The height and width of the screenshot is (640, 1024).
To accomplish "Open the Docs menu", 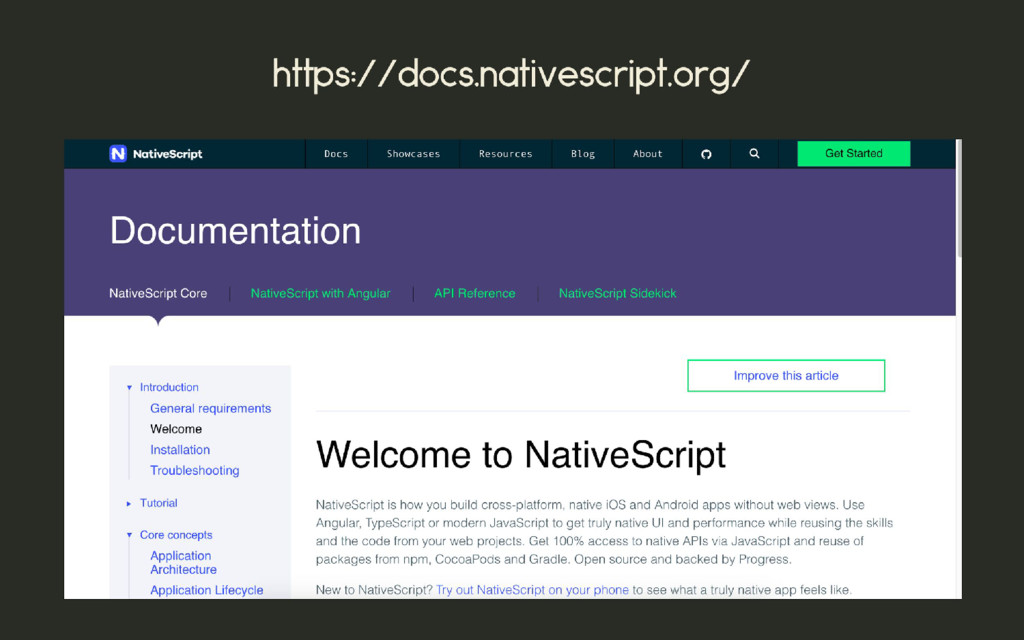I will pos(336,154).
